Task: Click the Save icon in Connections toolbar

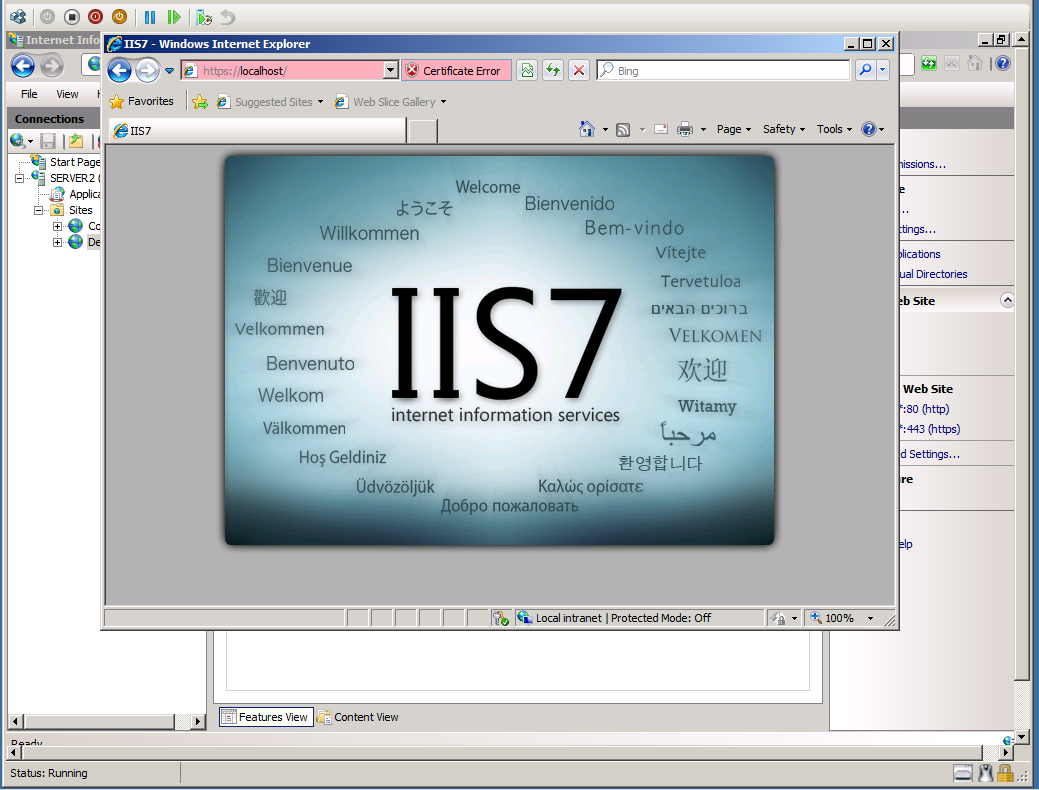Action: point(48,141)
